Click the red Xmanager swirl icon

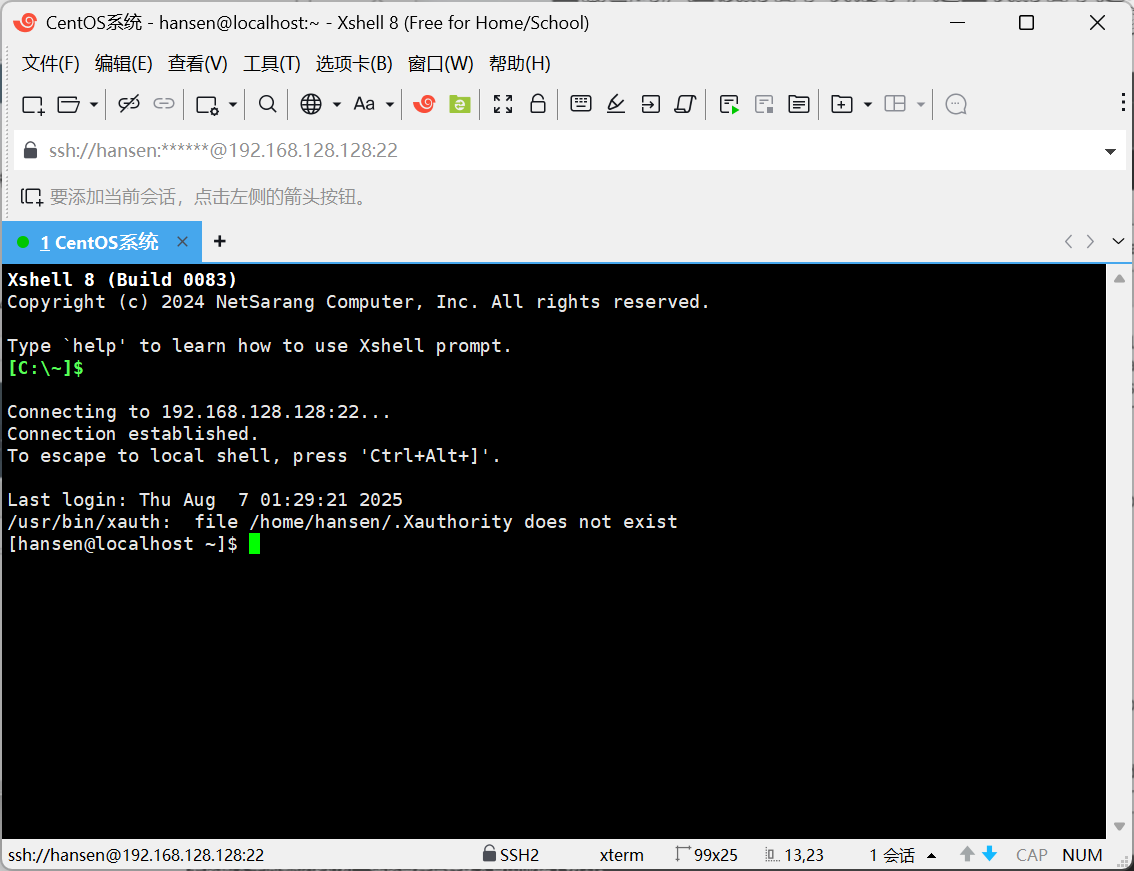[x=424, y=104]
